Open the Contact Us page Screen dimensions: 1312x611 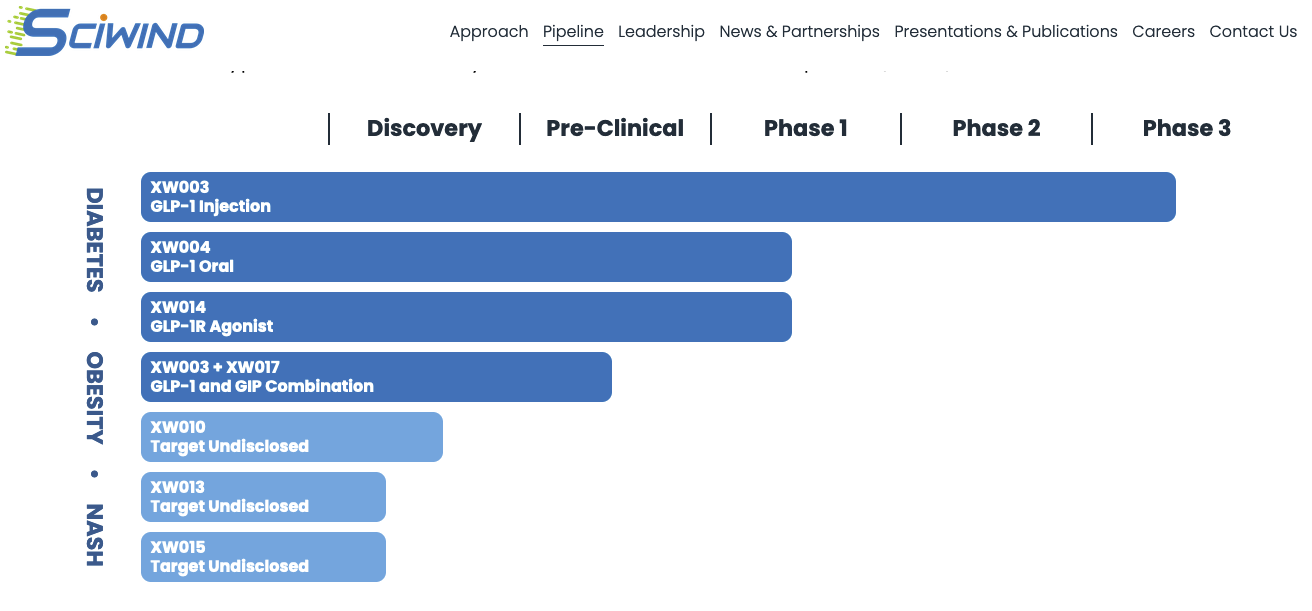1253,32
